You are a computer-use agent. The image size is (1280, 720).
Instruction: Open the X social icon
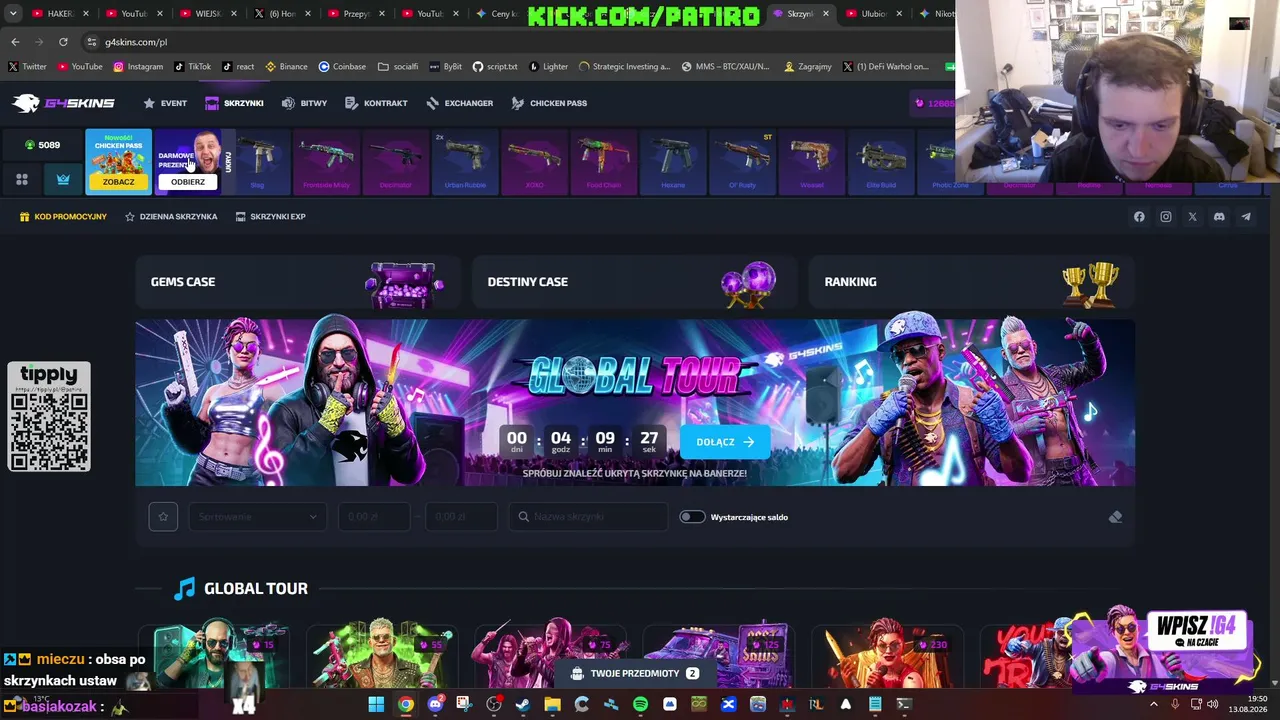coord(1192,216)
